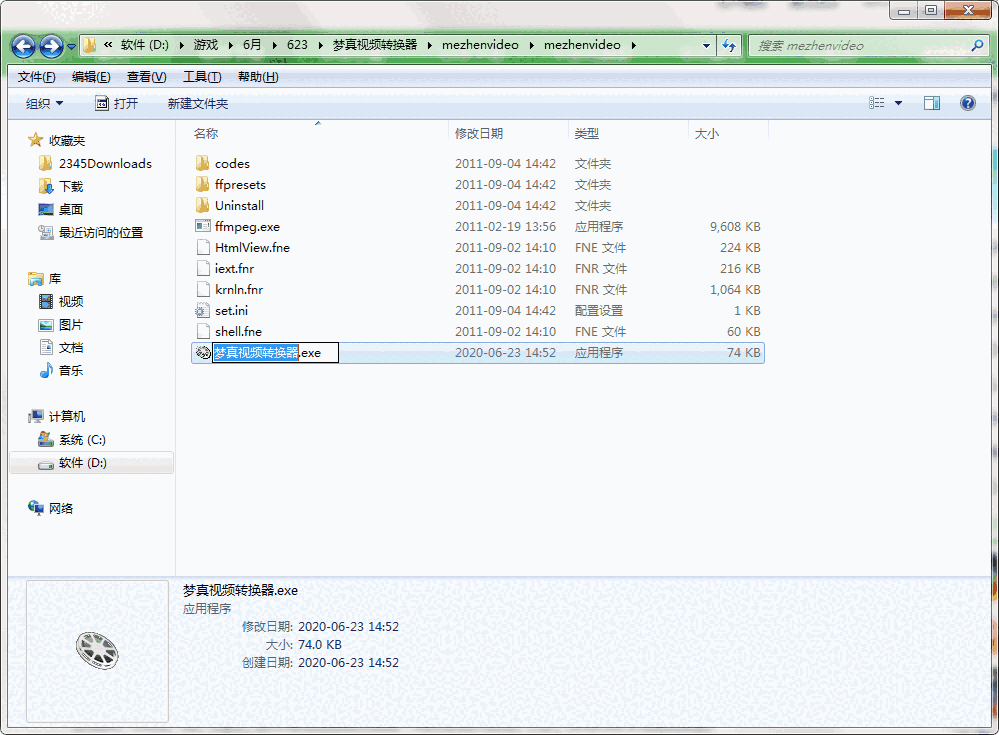This screenshot has height=735, width=999.
Task: Open the 编辑(E) menu
Action: coord(91,77)
